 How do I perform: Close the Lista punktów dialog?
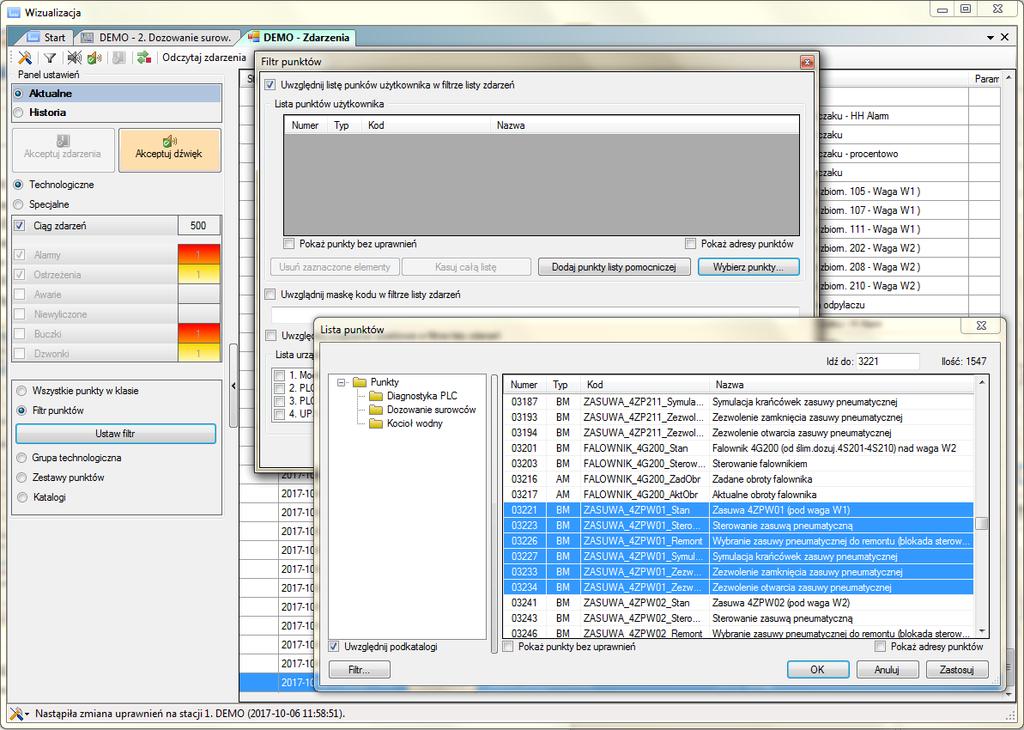(981, 325)
